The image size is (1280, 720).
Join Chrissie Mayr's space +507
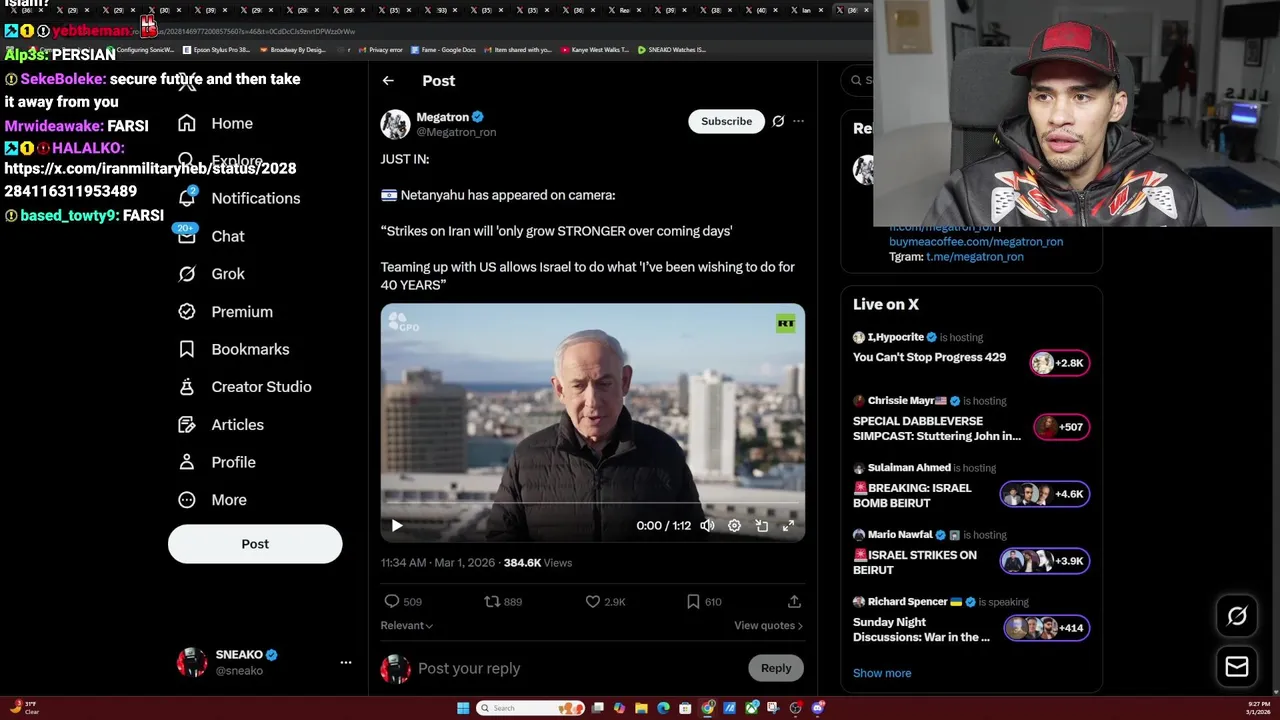1062,427
